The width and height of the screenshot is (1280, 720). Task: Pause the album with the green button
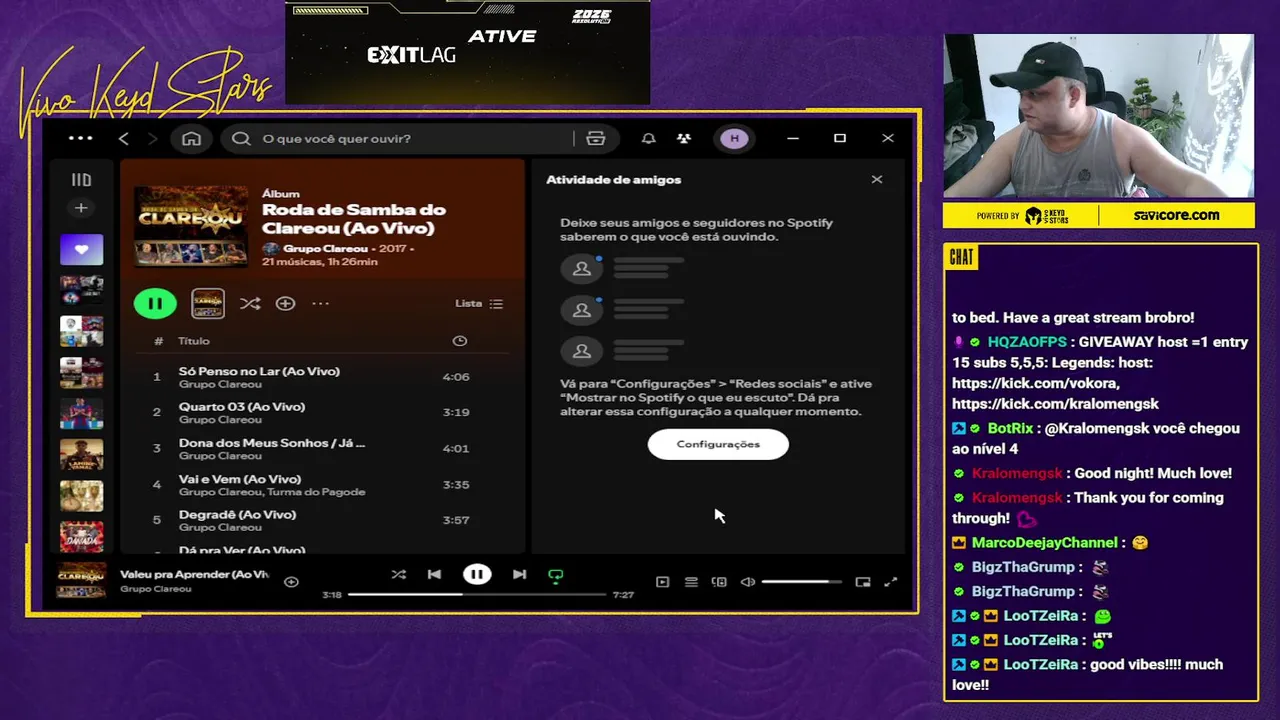[155, 303]
